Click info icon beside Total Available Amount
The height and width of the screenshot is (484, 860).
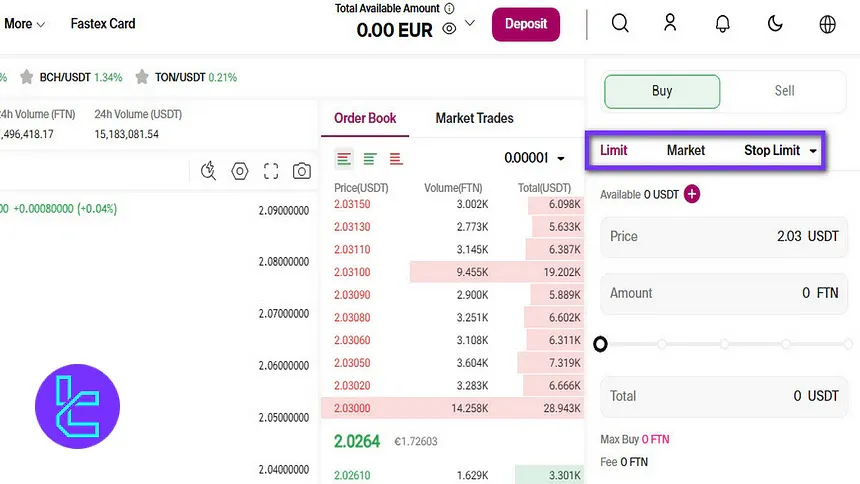click(x=449, y=8)
